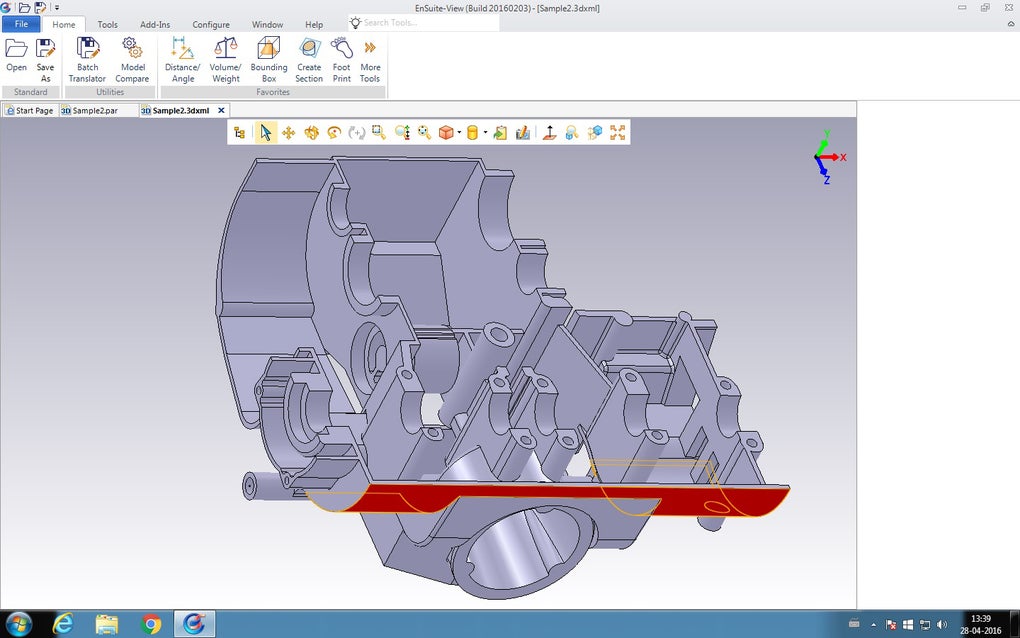1020x638 pixels.
Task: Collapse the ribbon using the chevron
Action: [1011, 24]
